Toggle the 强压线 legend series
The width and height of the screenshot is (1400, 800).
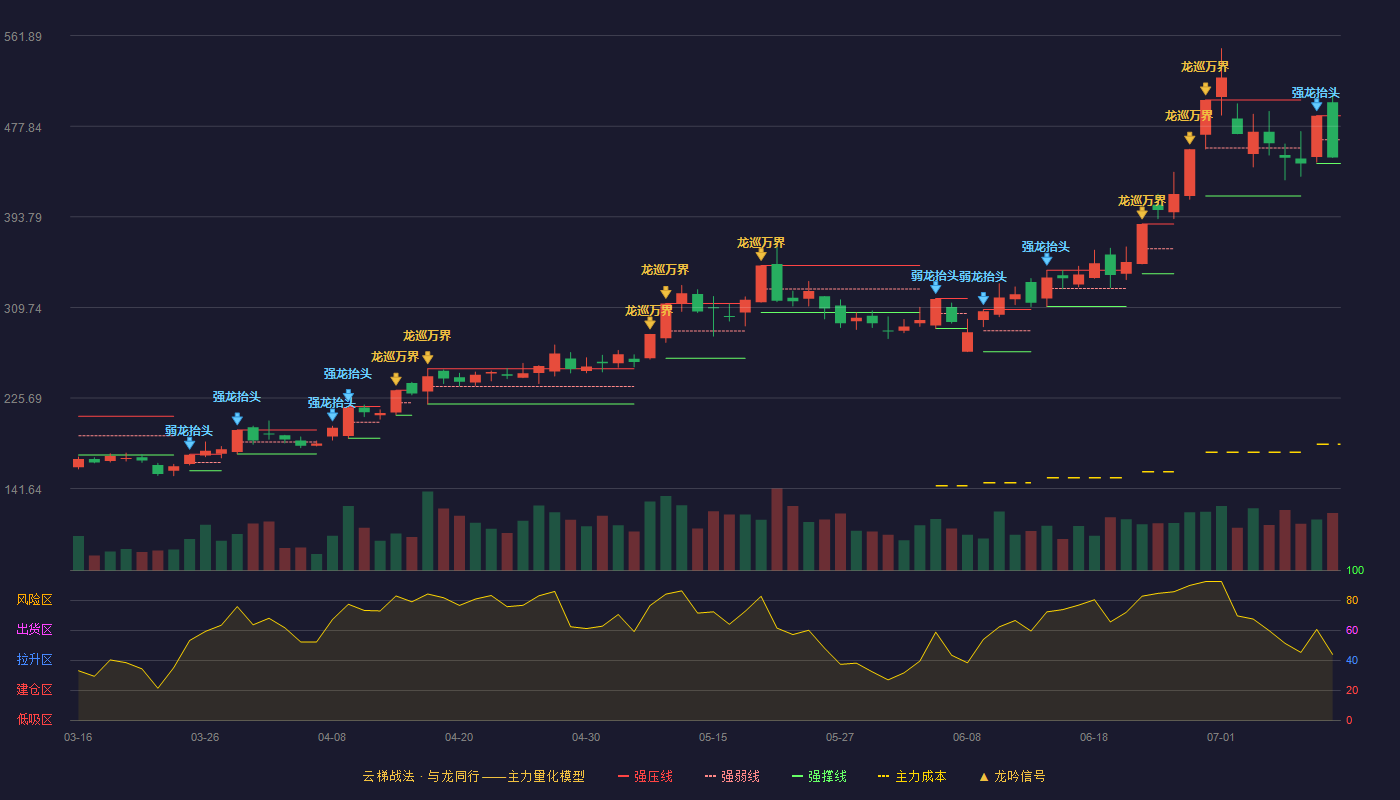tap(645, 776)
